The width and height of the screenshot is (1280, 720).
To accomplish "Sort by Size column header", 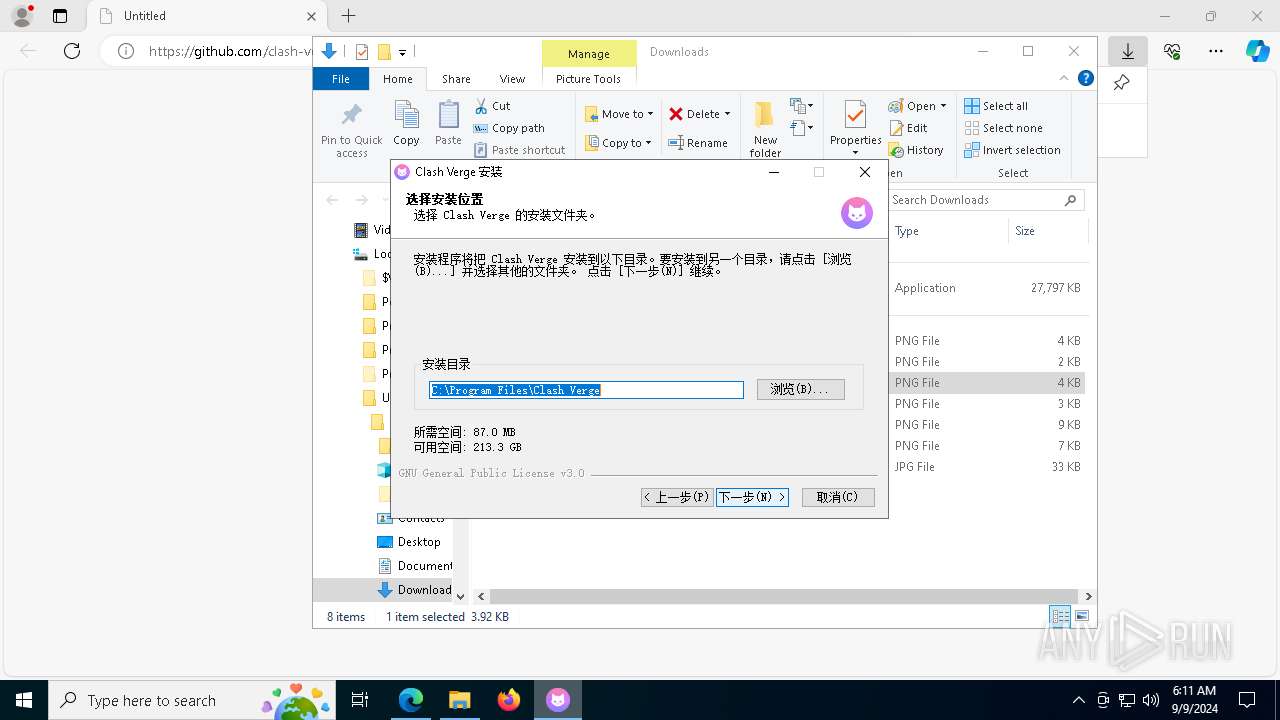I will [x=1025, y=231].
